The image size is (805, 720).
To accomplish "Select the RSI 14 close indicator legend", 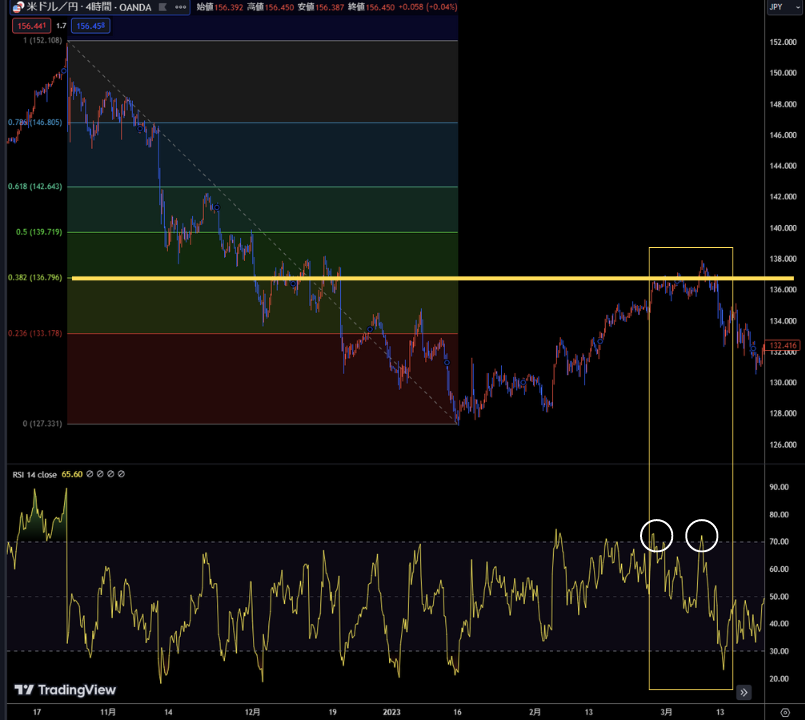I will [x=35, y=475].
